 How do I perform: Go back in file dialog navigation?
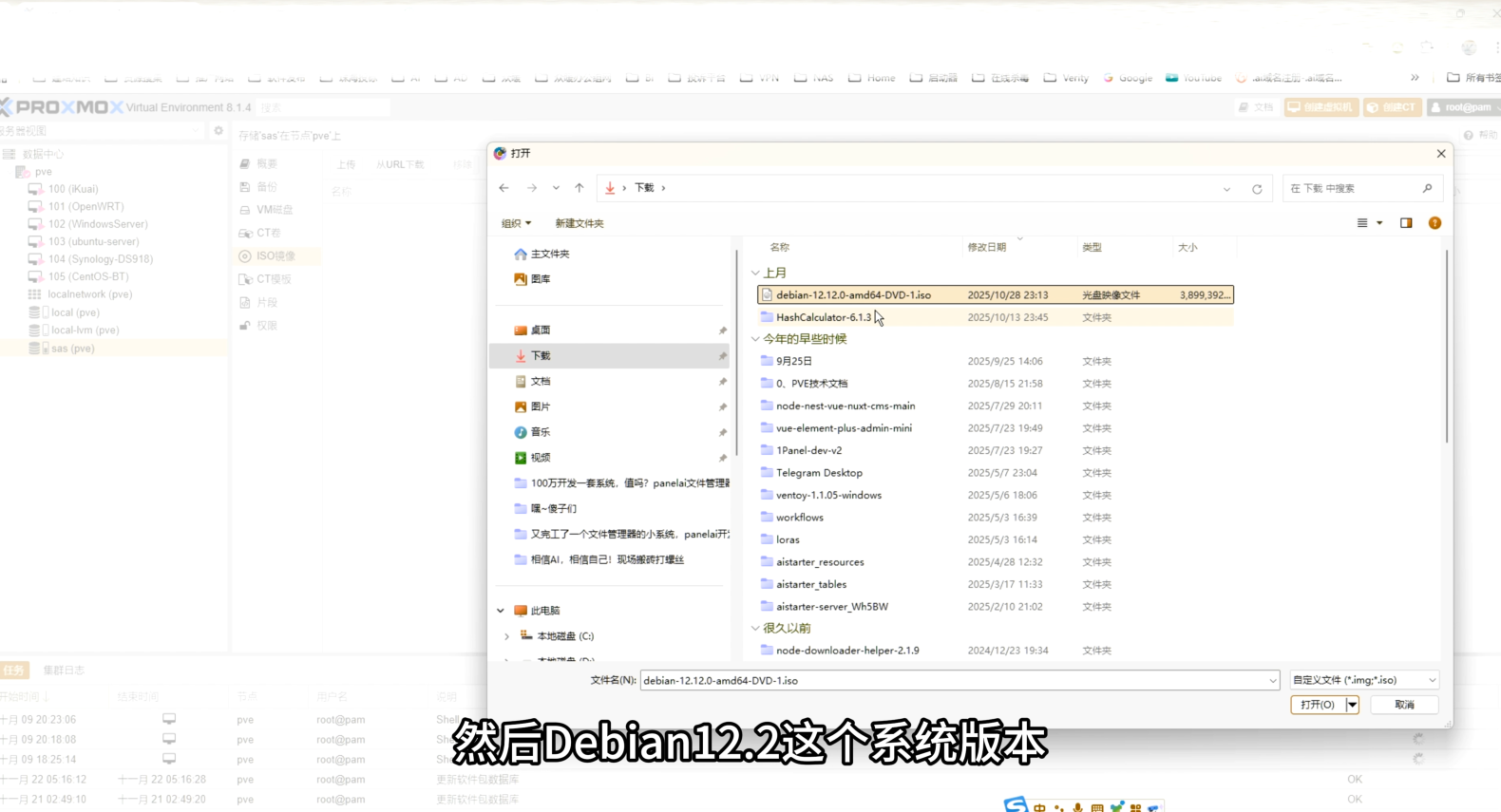coord(503,188)
